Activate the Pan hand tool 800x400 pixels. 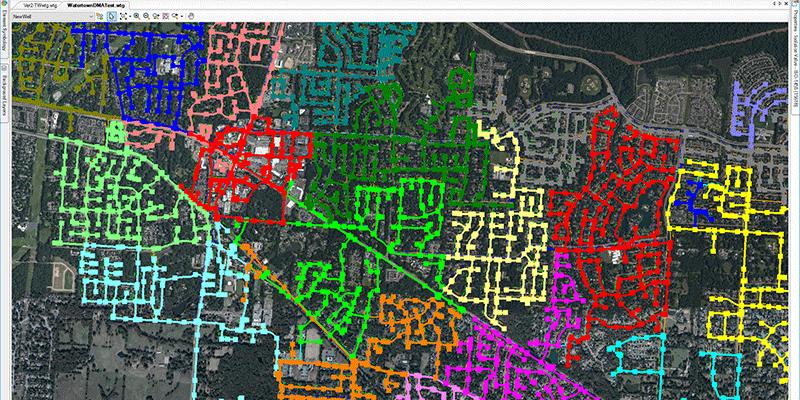pos(192,17)
